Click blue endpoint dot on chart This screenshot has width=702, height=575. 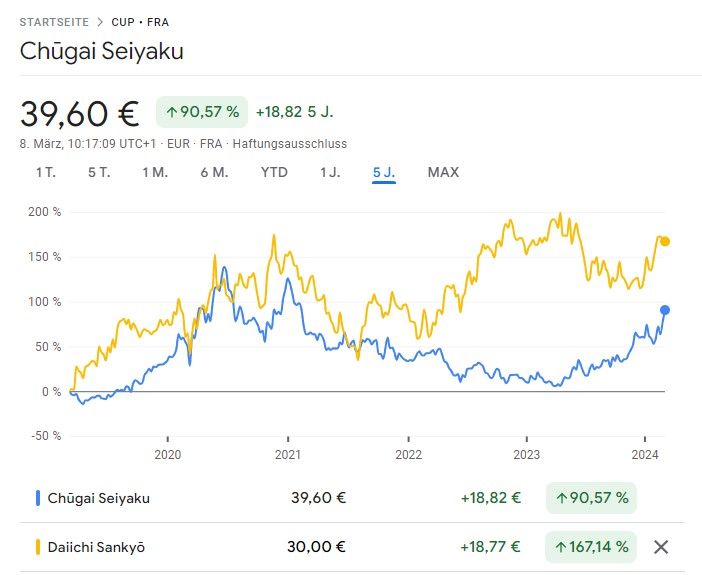coord(665,310)
